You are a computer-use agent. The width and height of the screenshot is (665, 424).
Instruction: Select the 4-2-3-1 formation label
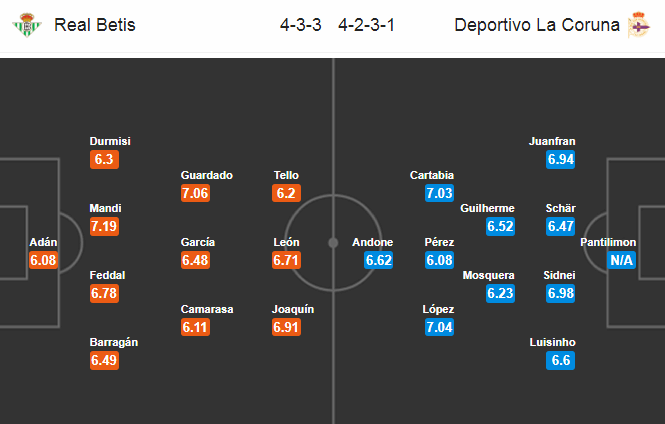[366, 25]
